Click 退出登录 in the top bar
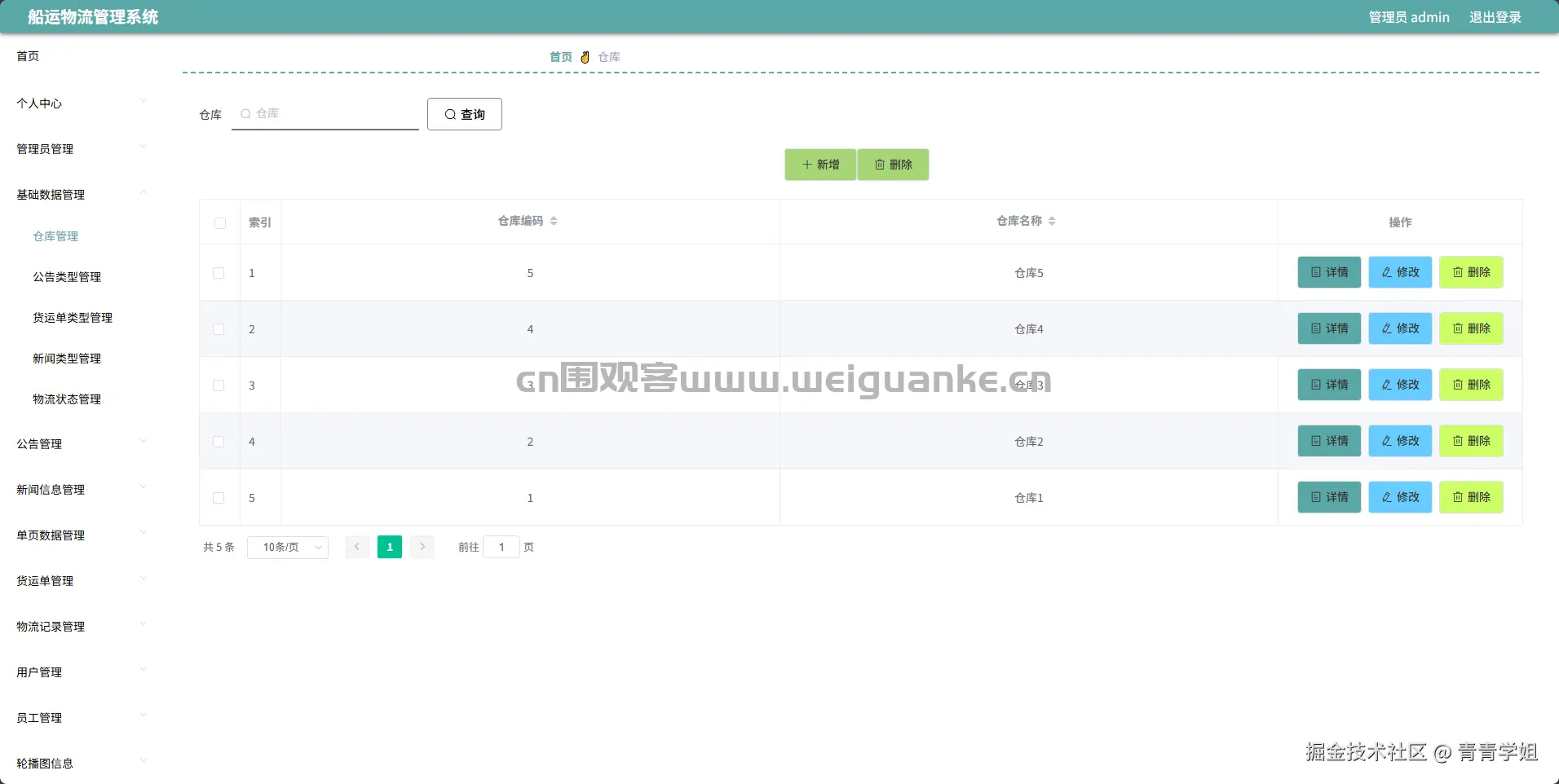The height and width of the screenshot is (784, 1559). pos(1495,17)
